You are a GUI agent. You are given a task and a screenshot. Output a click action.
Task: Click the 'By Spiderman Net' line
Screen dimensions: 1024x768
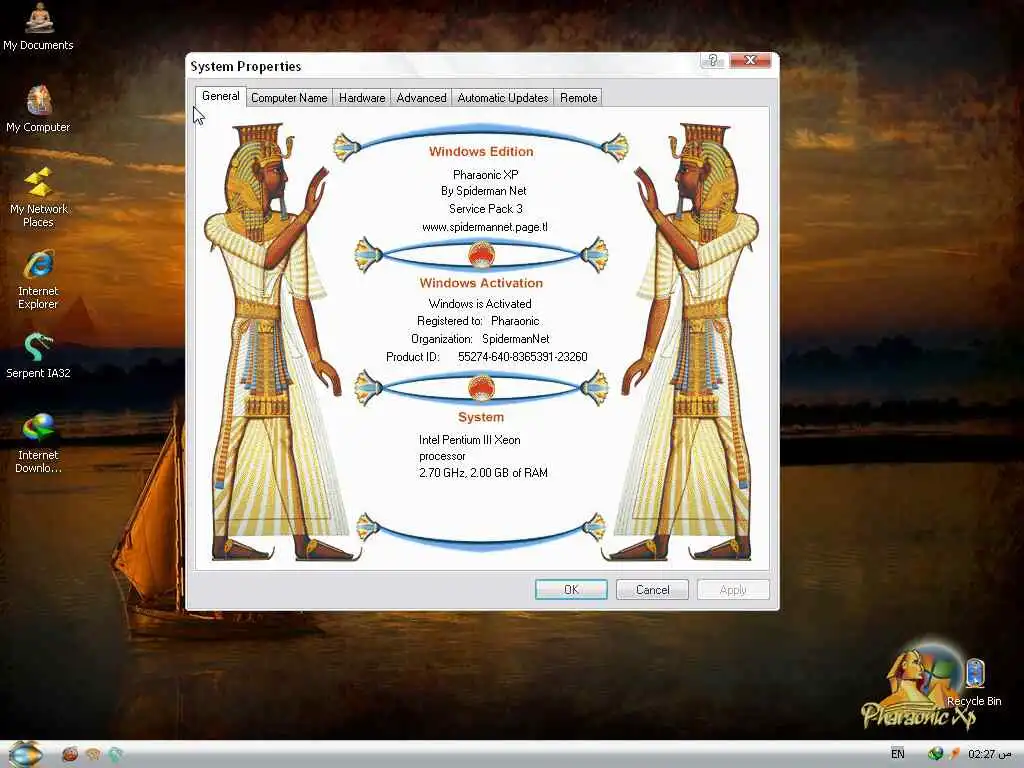pyautogui.click(x=483, y=191)
